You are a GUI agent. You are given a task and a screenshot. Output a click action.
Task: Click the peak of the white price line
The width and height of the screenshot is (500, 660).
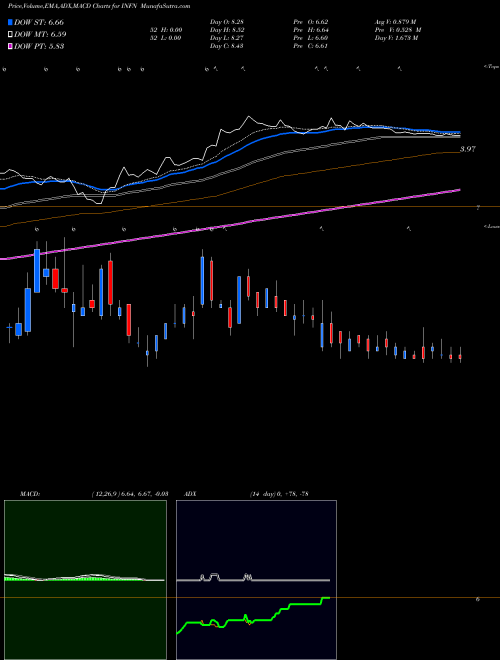pos(249,117)
